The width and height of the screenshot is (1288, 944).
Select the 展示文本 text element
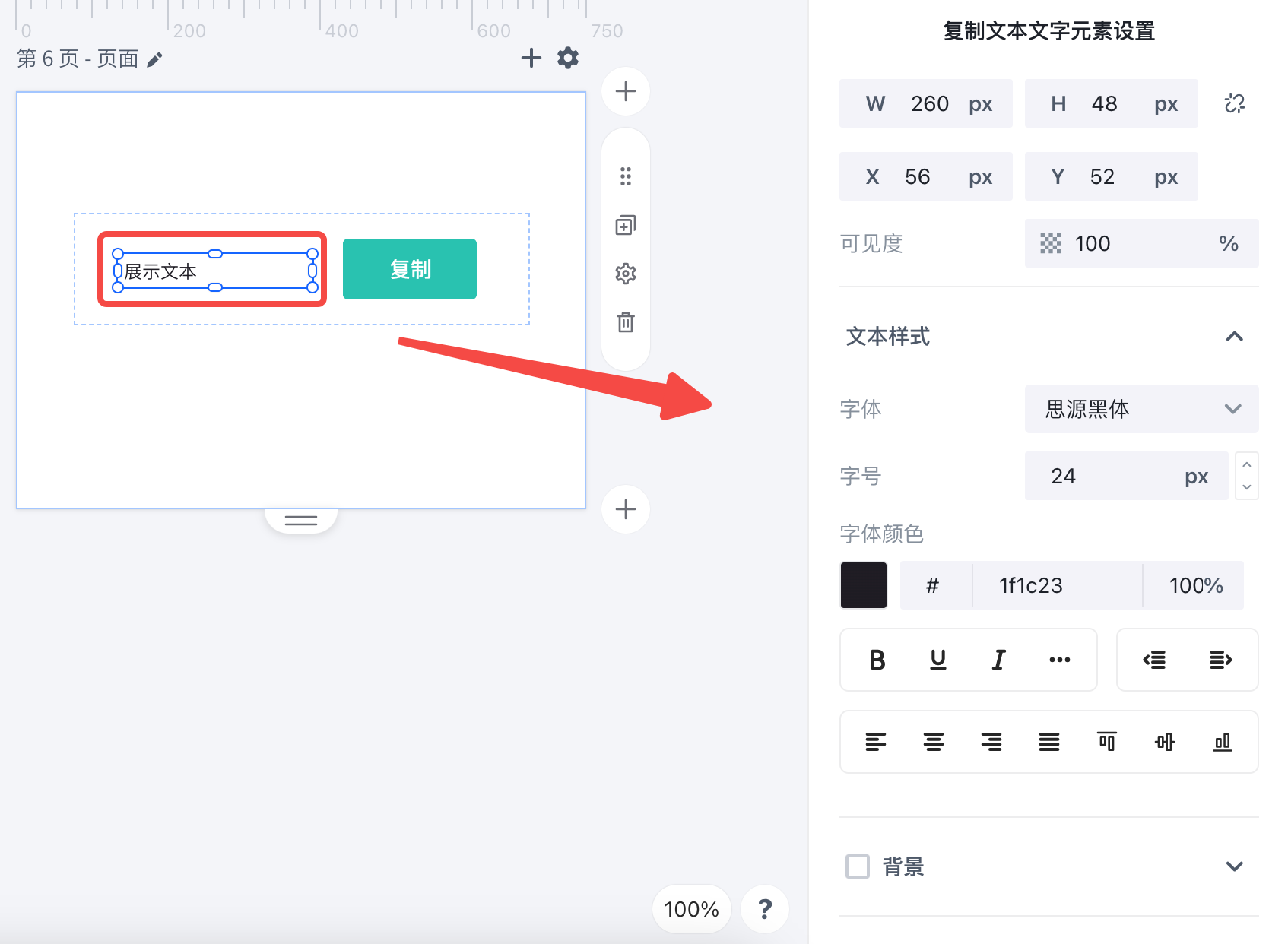[215, 271]
